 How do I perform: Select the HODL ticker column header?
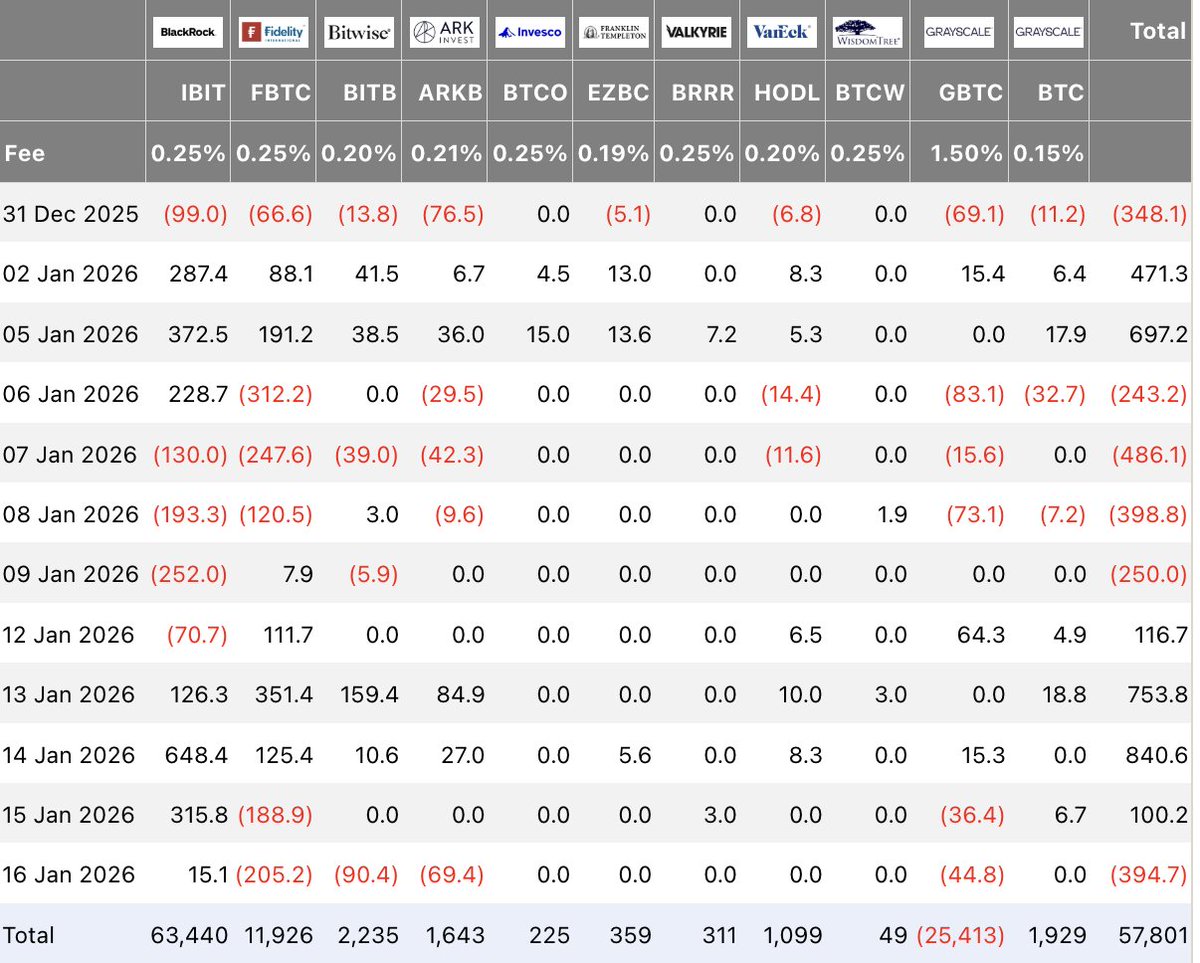pyautogui.click(x=788, y=93)
